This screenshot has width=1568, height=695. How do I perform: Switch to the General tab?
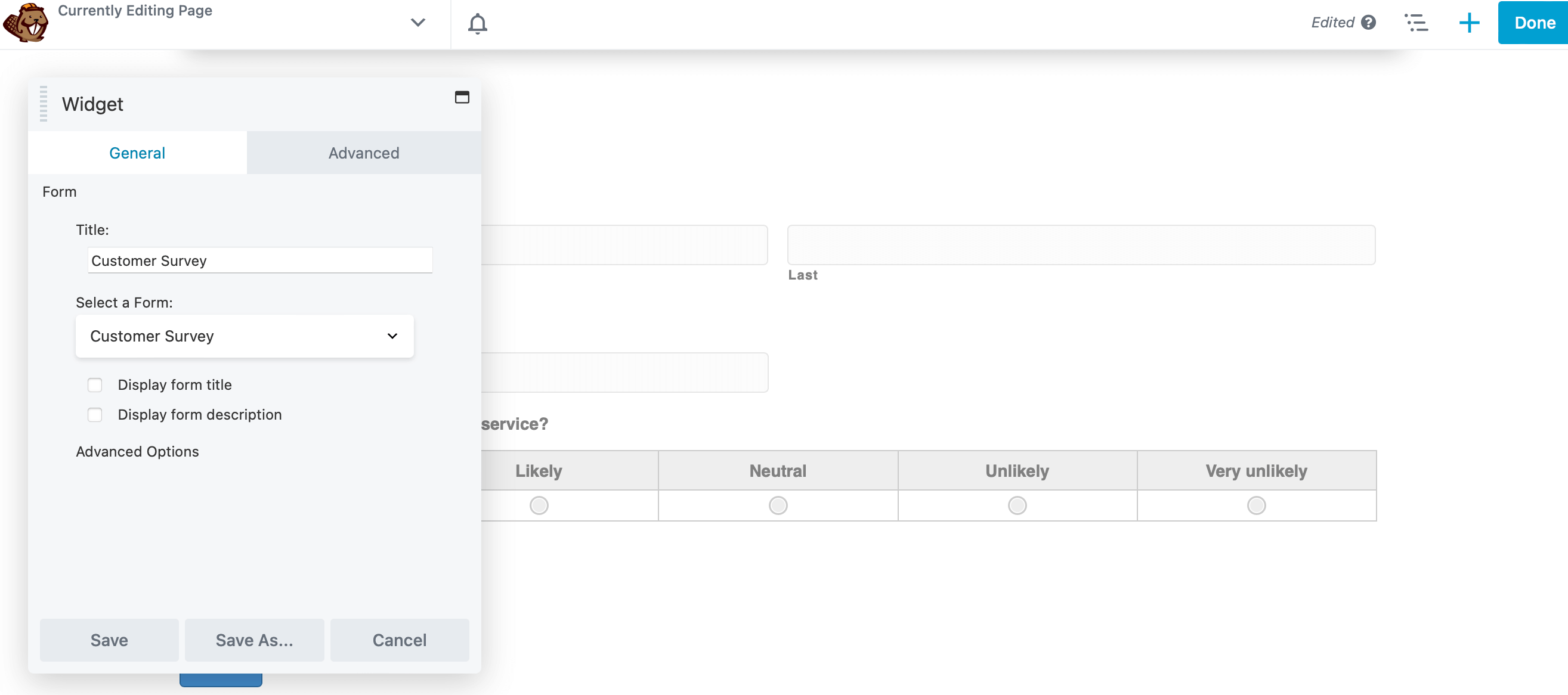tap(137, 153)
